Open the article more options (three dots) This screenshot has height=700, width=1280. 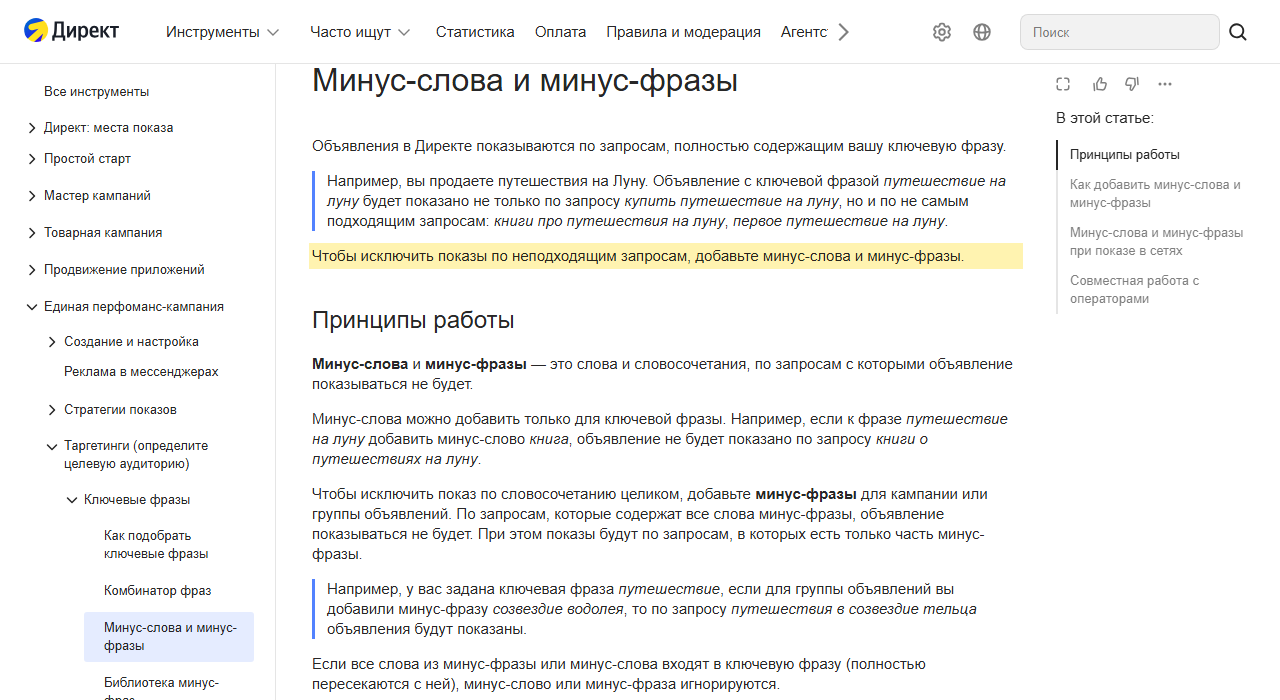pyautogui.click(x=1165, y=84)
